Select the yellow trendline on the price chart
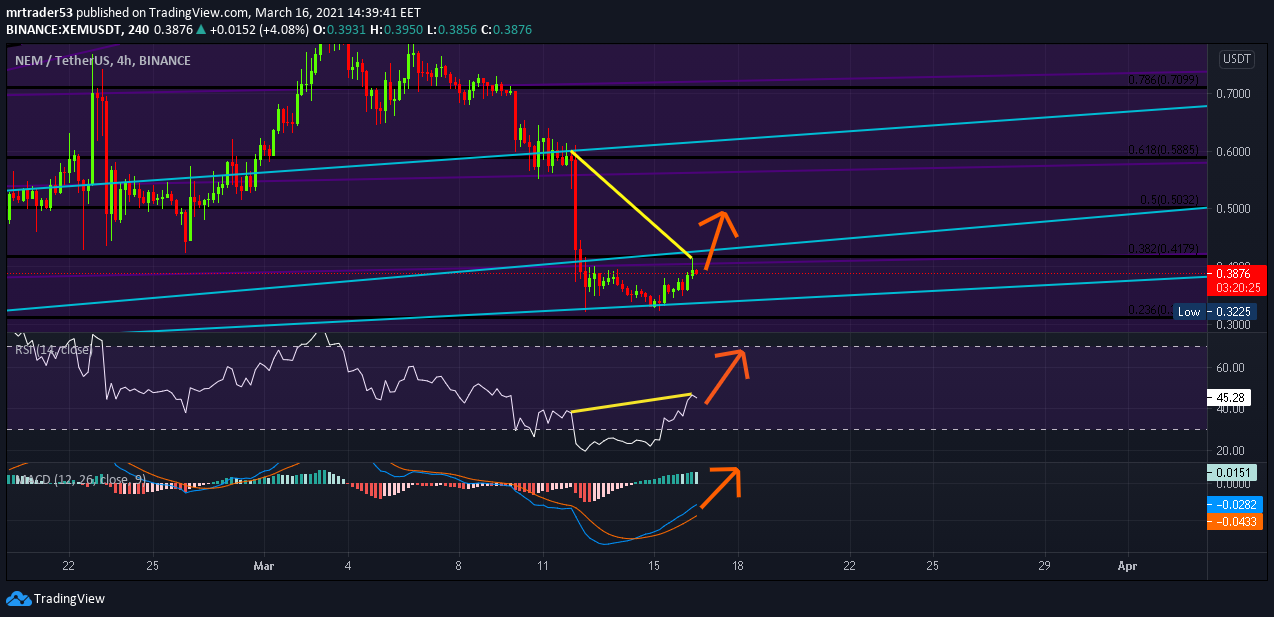1274x617 pixels. (631, 204)
